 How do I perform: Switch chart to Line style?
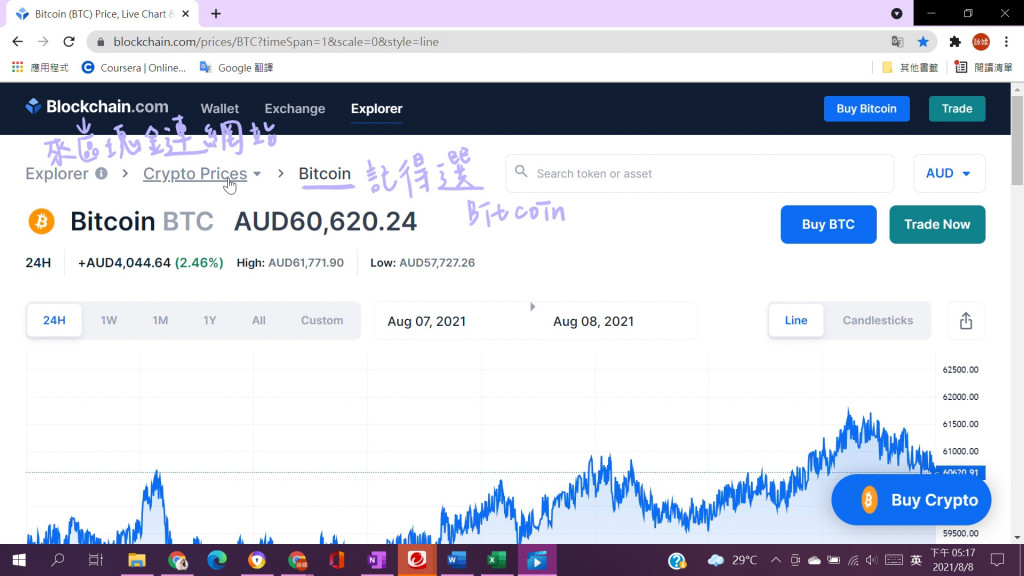[x=795, y=320]
